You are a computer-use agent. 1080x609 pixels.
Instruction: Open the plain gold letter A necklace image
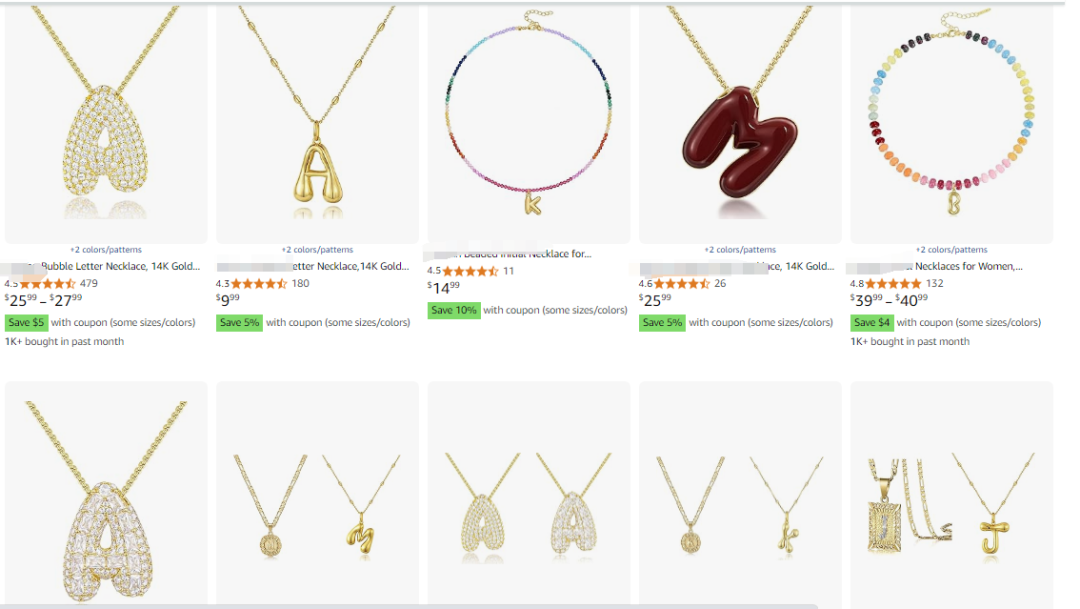click(x=318, y=123)
